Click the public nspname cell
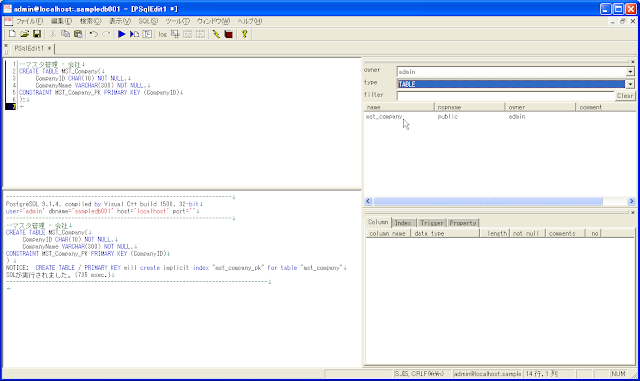The width and height of the screenshot is (640, 381). [x=447, y=117]
